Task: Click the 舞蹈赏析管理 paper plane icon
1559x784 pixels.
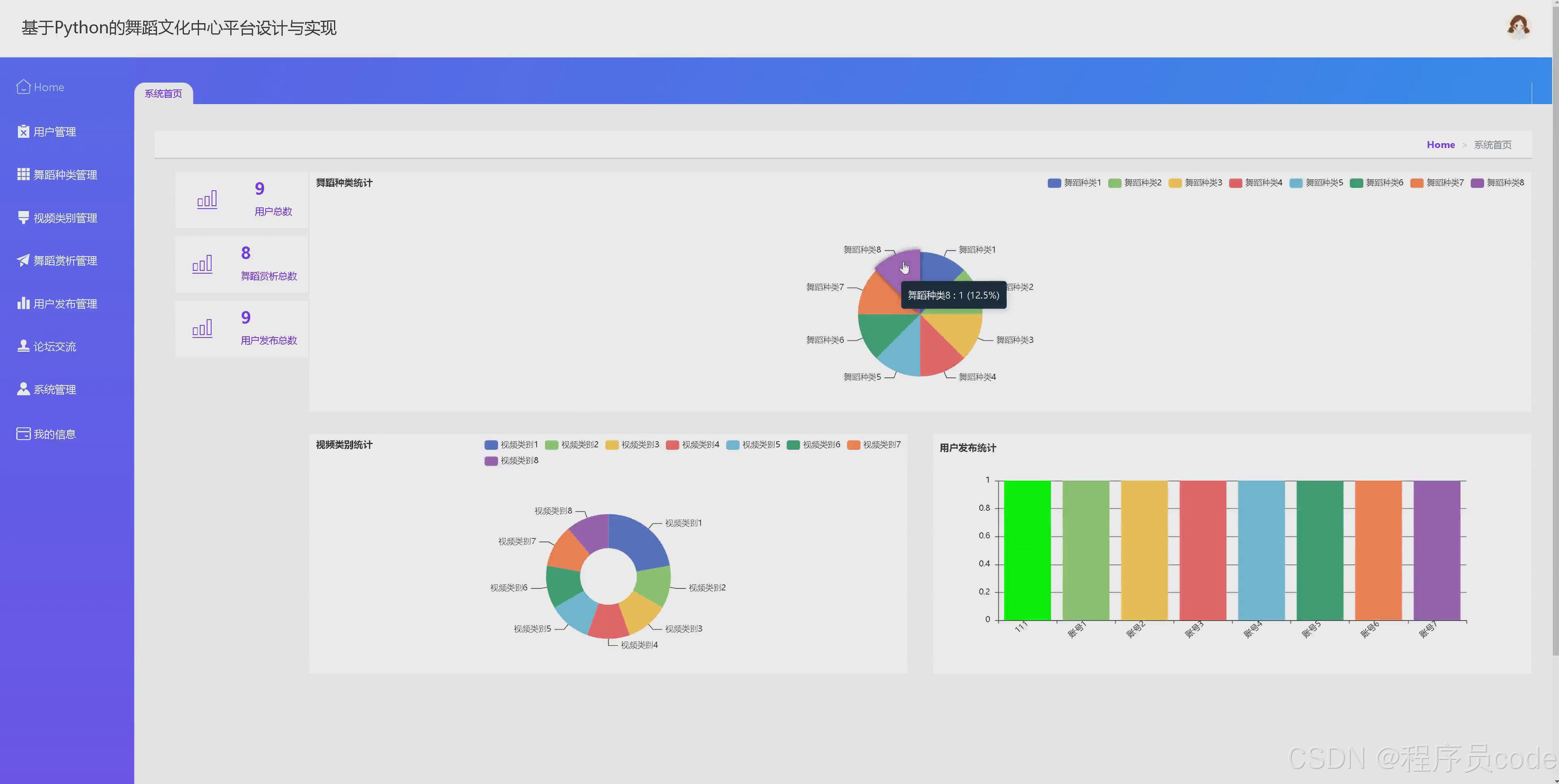Action: 23,261
